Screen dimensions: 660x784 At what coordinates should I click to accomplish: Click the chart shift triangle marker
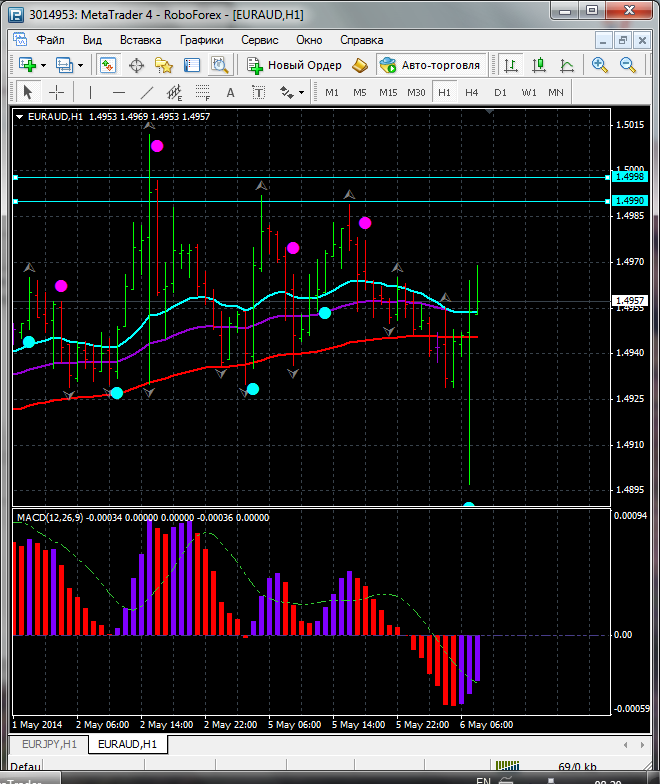pos(490,112)
